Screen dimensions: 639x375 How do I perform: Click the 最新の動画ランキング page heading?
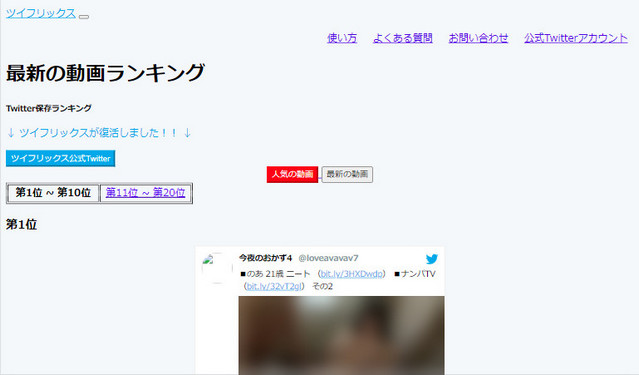(105, 73)
